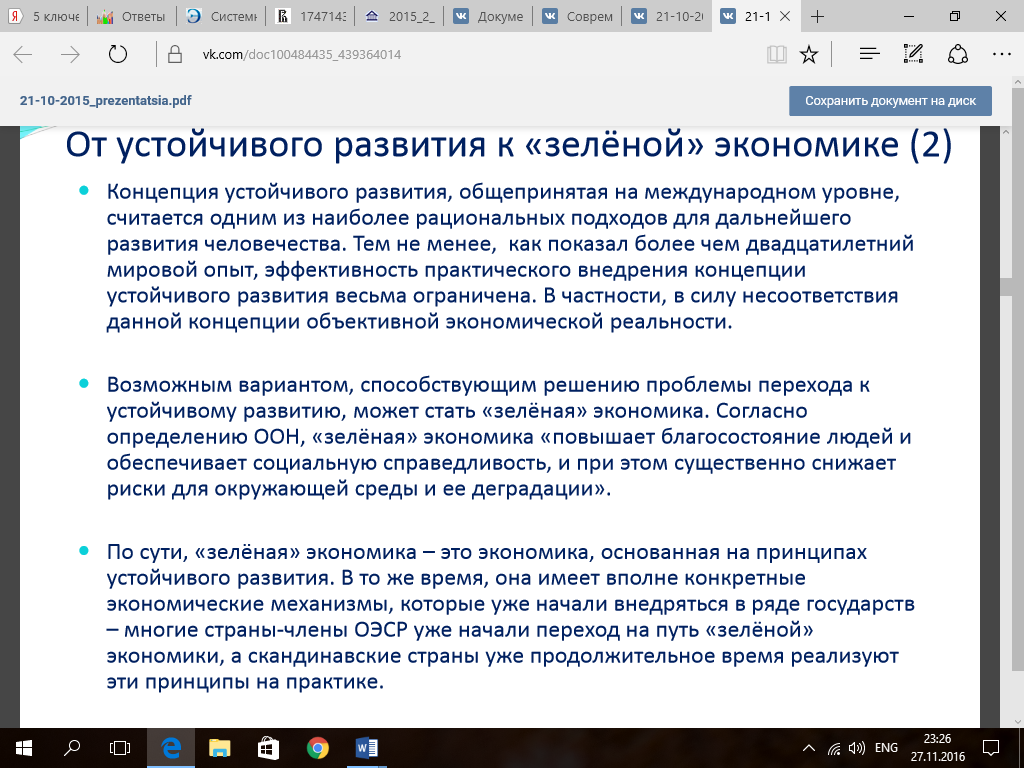Viewport: 1024px width, 768px height.
Task: Open the 21-10-2015_prezentatsia.pdf file link
Action: (105, 101)
